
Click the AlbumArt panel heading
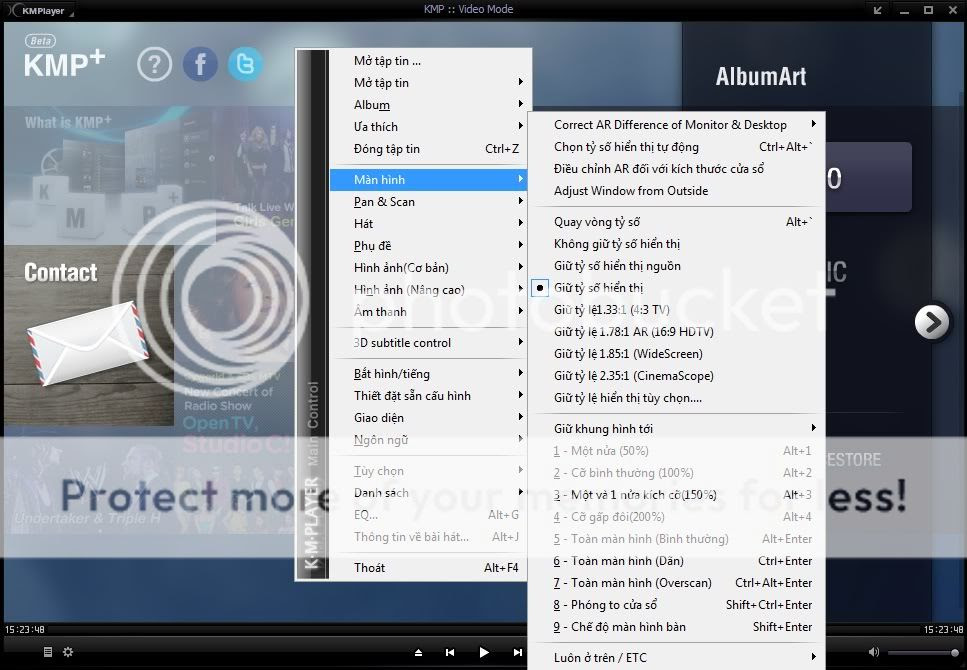760,77
